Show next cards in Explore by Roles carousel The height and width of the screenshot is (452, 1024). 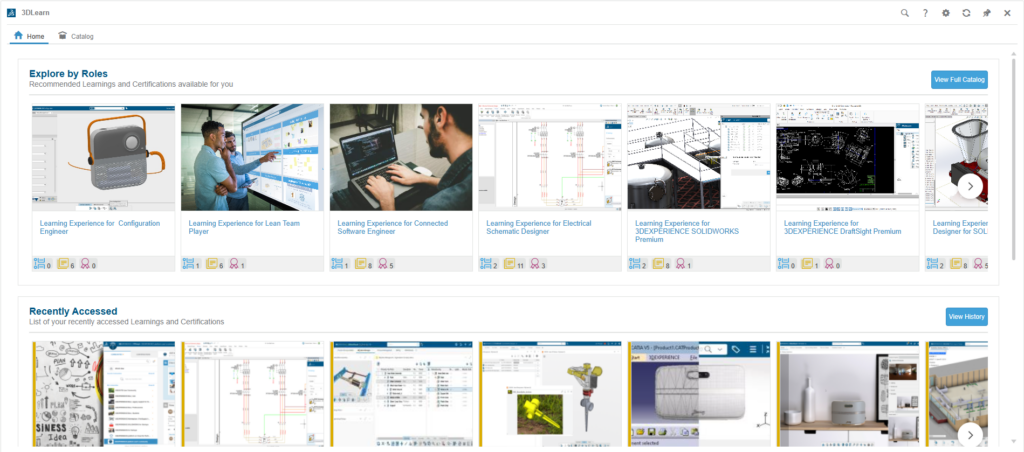click(x=970, y=186)
